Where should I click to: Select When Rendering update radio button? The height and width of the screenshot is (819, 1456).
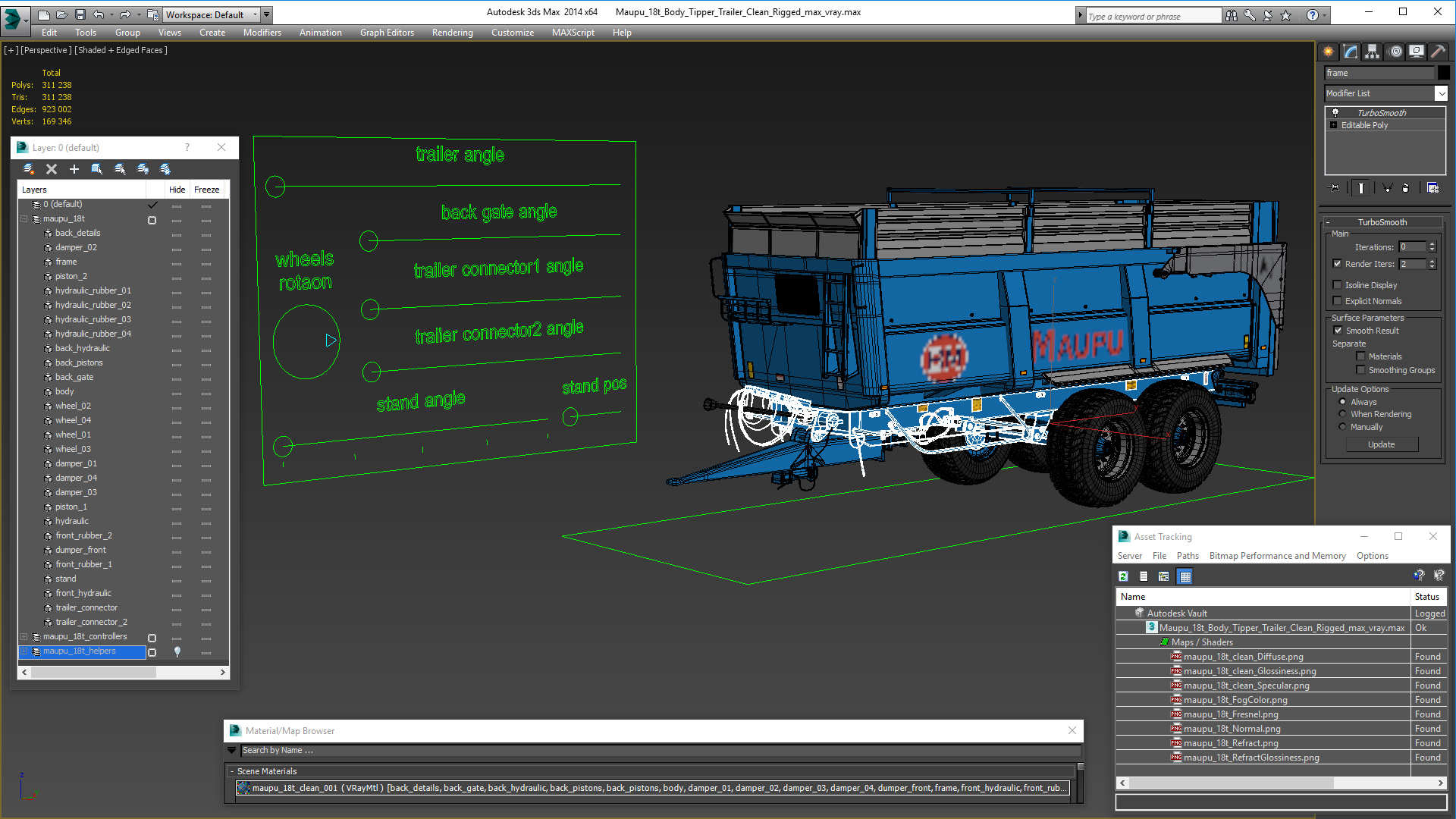tap(1342, 414)
